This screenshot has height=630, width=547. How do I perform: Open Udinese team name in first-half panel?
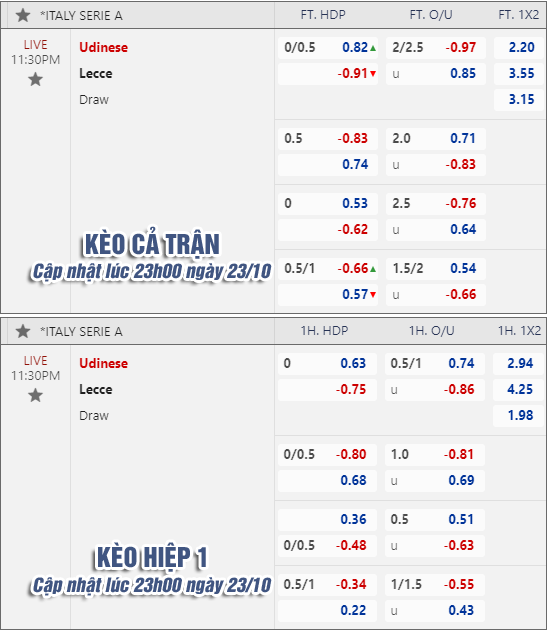pos(103,363)
